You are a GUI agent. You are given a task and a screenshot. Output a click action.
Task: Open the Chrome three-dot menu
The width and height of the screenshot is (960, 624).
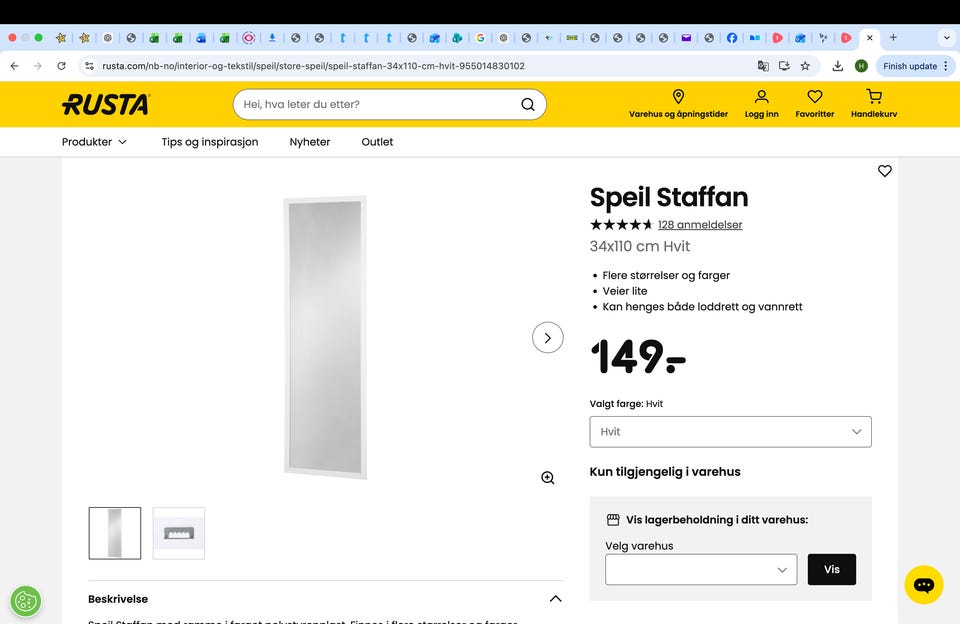946,66
